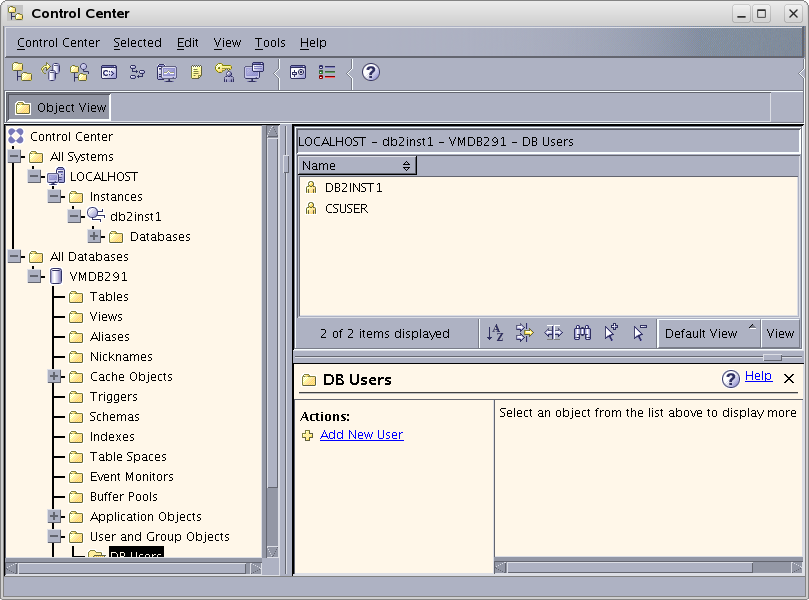Image resolution: width=809 pixels, height=600 pixels.
Task: Click the Deselect All cursor-minus icon
Action: click(640, 333)
